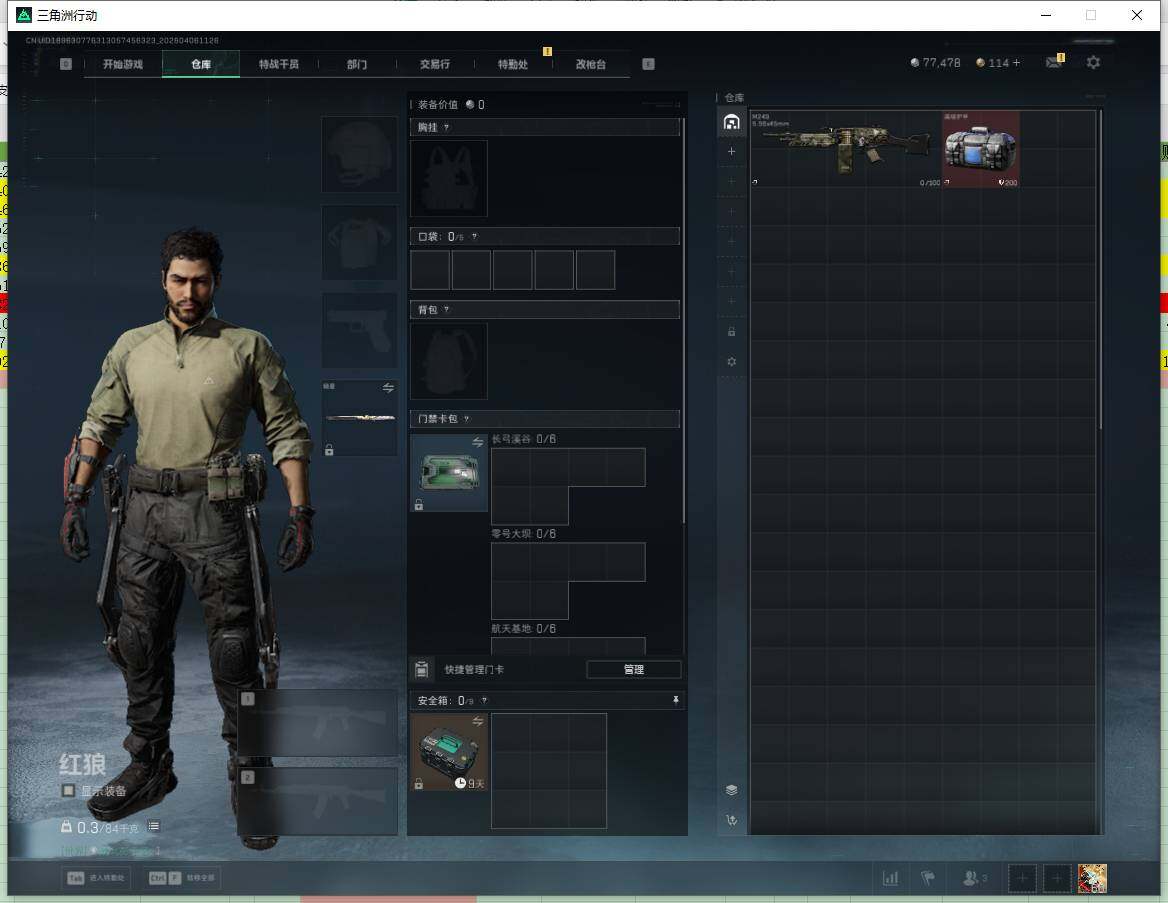Viewport: 1168px width, 903px height.
Task: Click the warehouse lock icon in sidebar
Action: tap(731, 332)
